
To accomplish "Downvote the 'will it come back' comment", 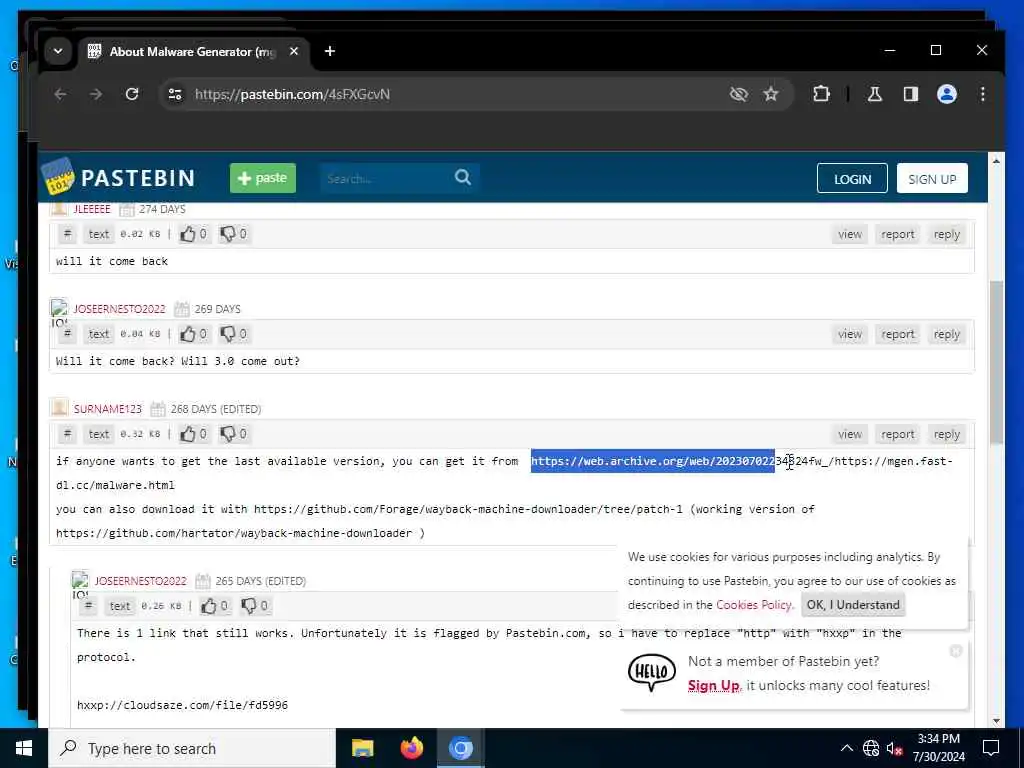I will (233, 234).
